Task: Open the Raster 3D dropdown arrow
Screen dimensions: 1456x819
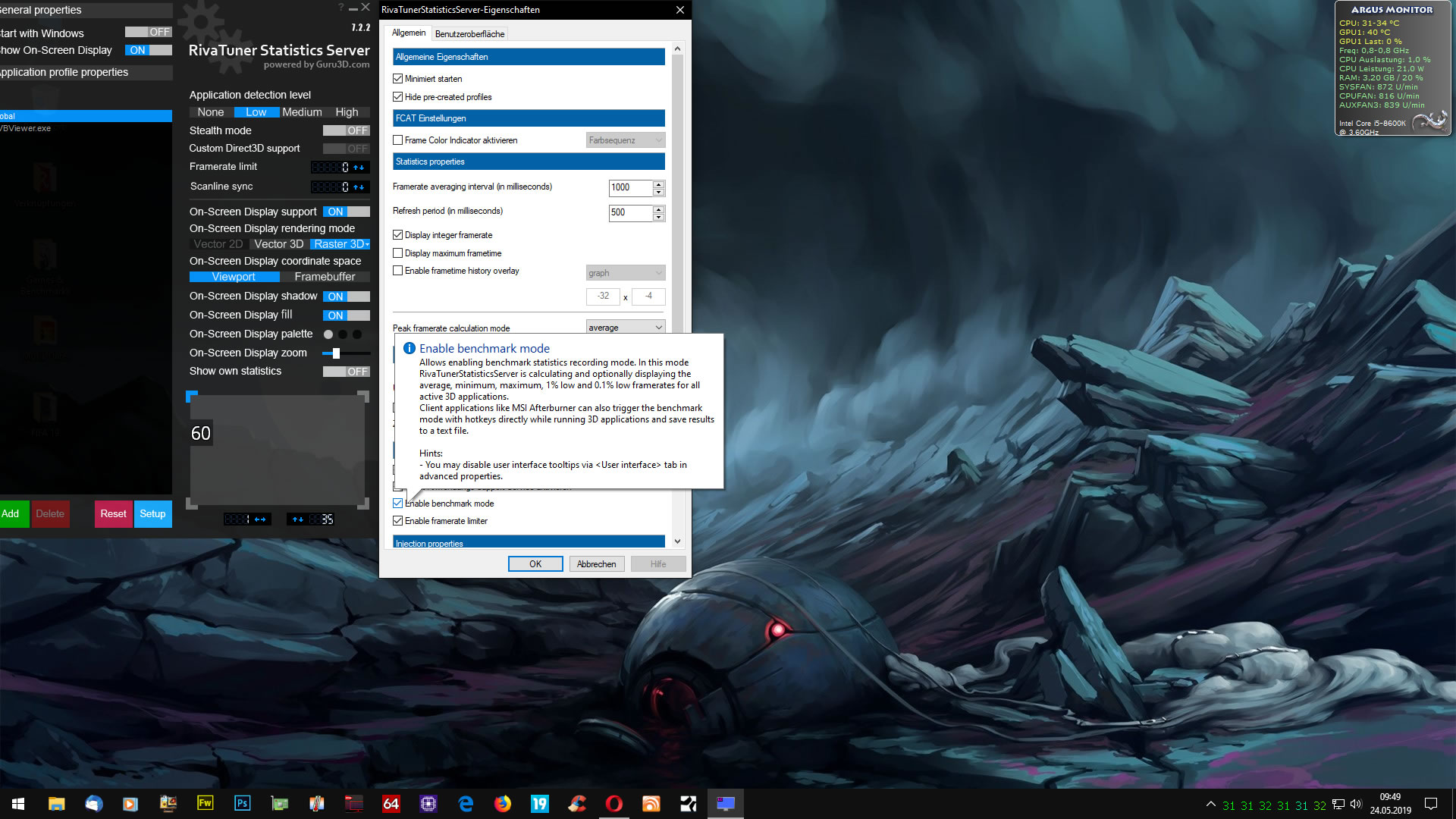Action: (367, 244)
